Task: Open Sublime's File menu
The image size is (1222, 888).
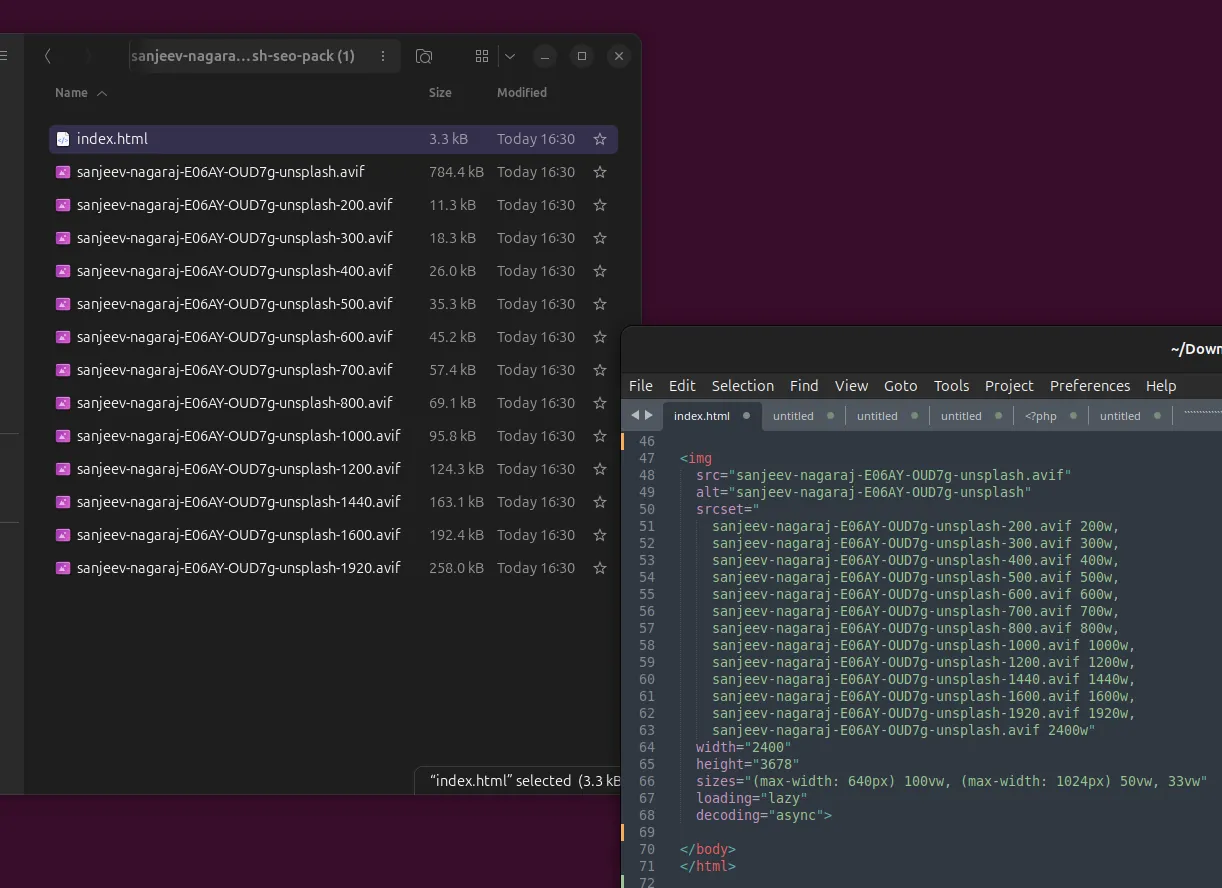Action: [x=641, y=386]
